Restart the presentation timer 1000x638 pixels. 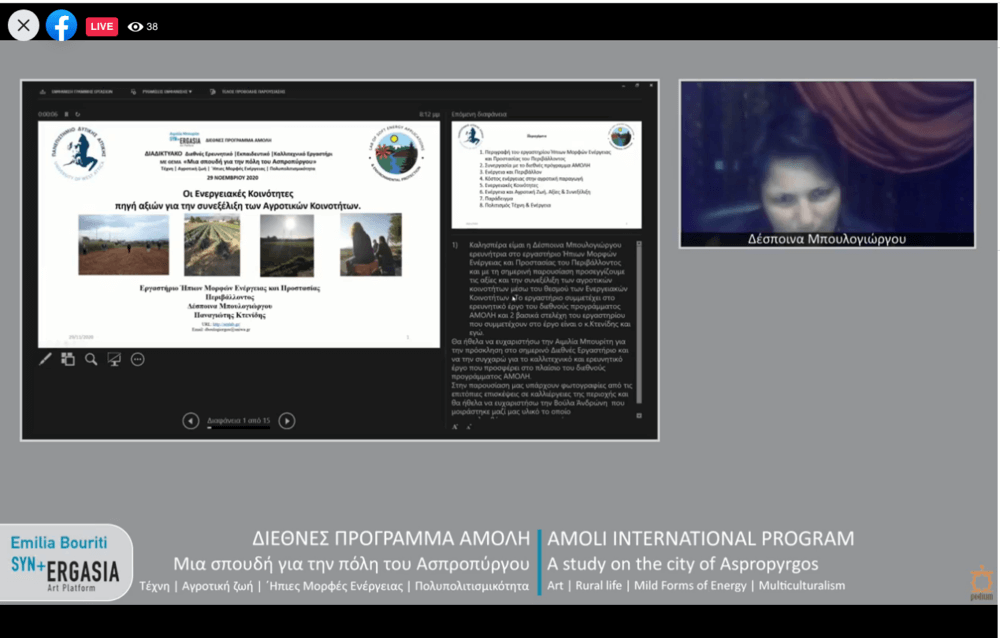point(78,114)
